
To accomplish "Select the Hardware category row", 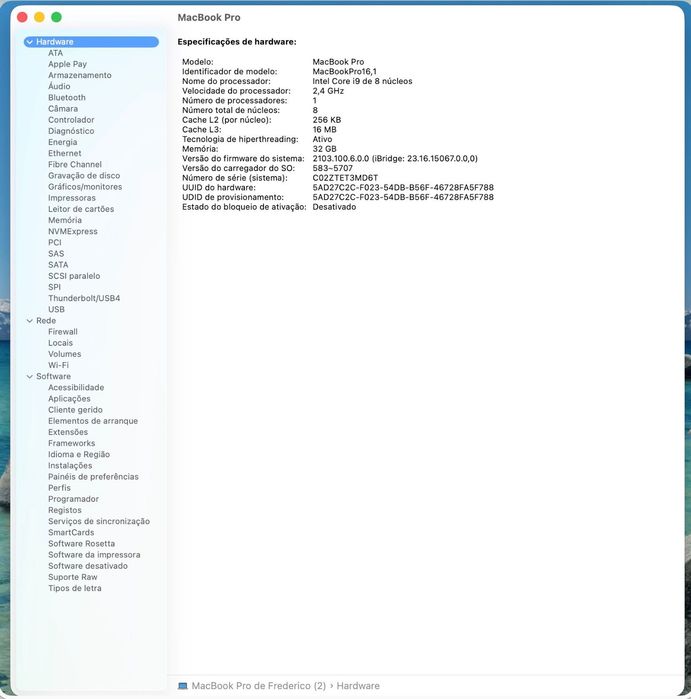I will (91, 42).
